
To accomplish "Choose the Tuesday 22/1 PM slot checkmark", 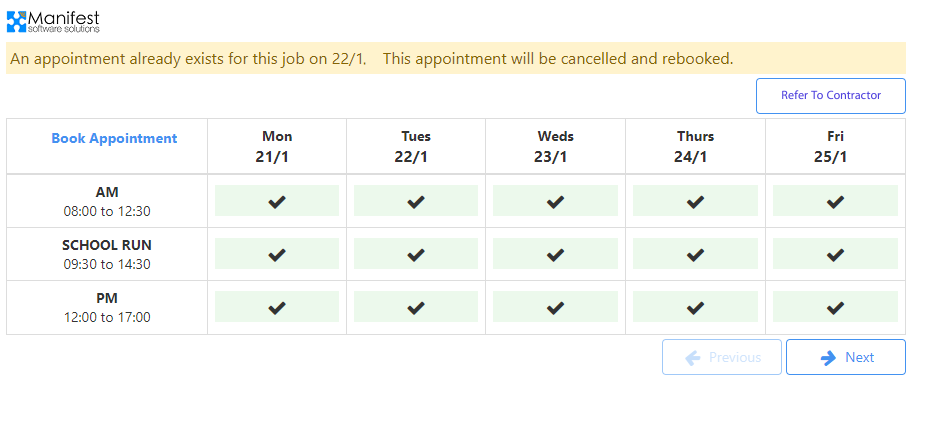I will coord(416,307).
